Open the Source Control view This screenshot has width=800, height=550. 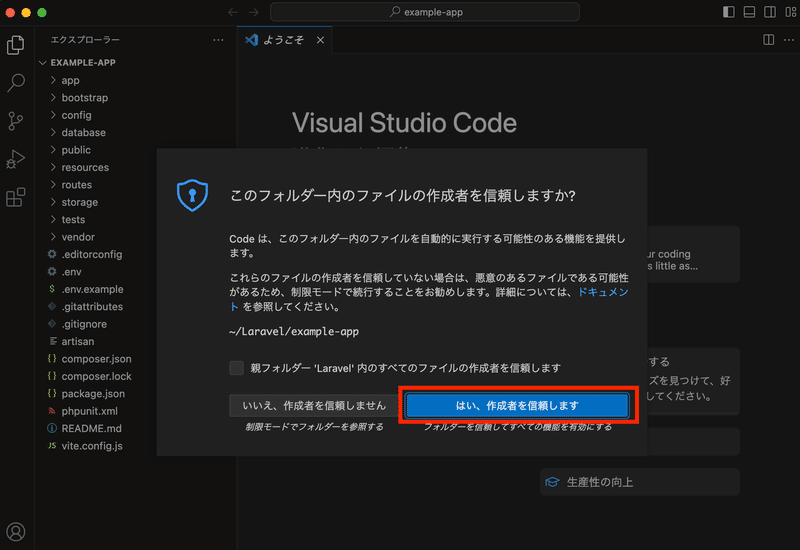click(x=16, y=121)
